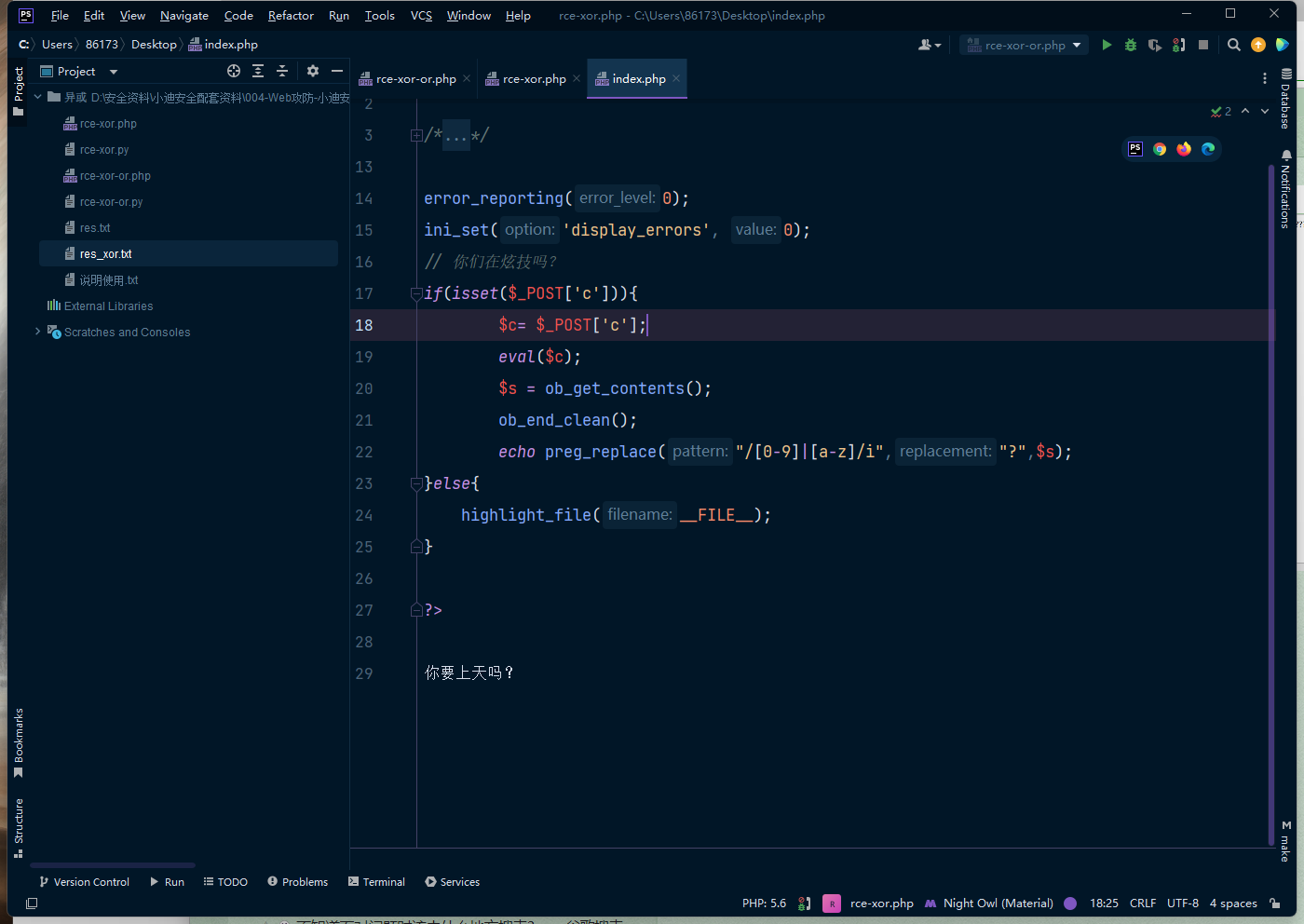Open the Notifications tool window
Screen dimensions: 1304x924
pyautogui.click(x=1286, y=189)
